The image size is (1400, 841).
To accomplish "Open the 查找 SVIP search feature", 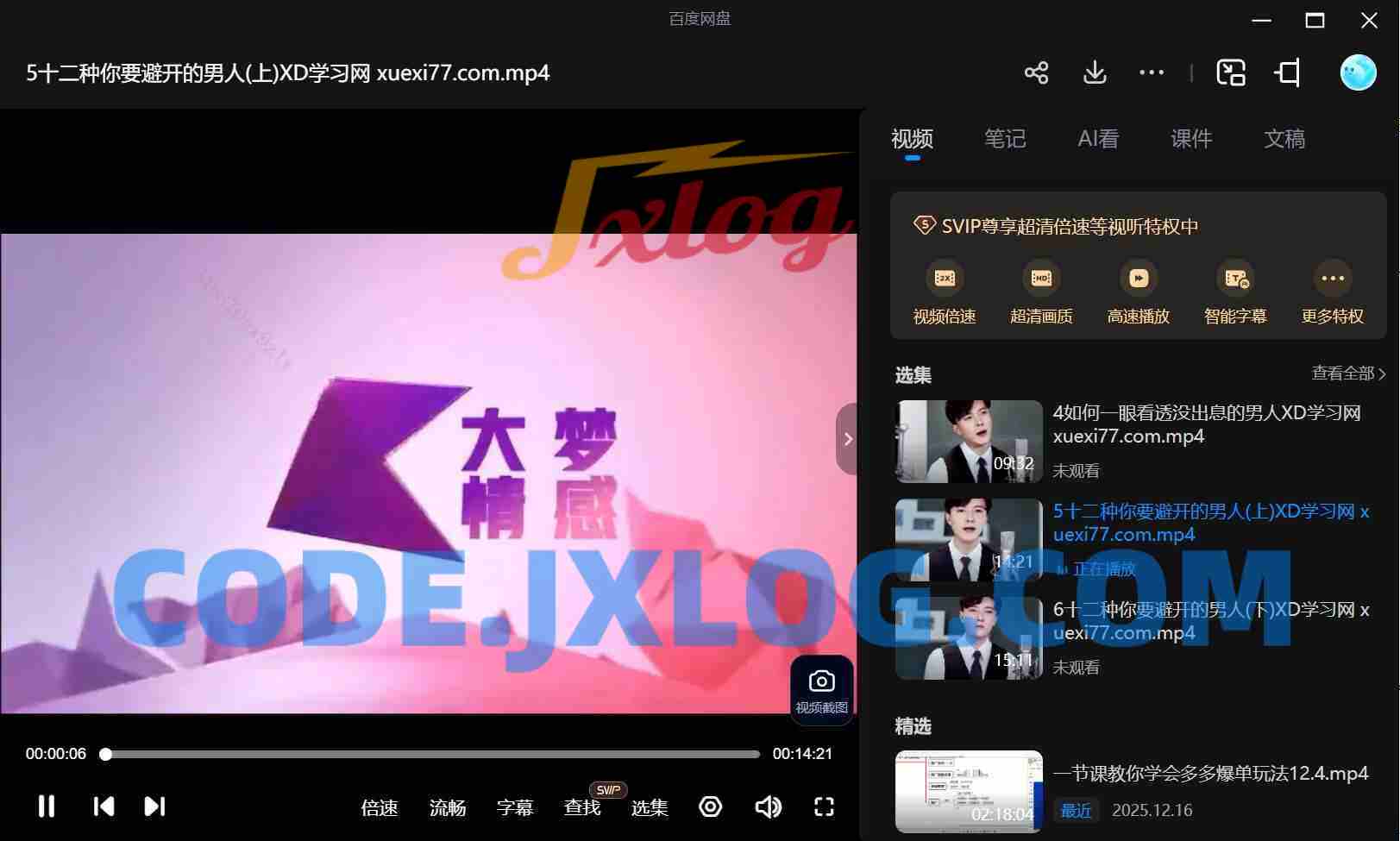I will tap(582, 807).
